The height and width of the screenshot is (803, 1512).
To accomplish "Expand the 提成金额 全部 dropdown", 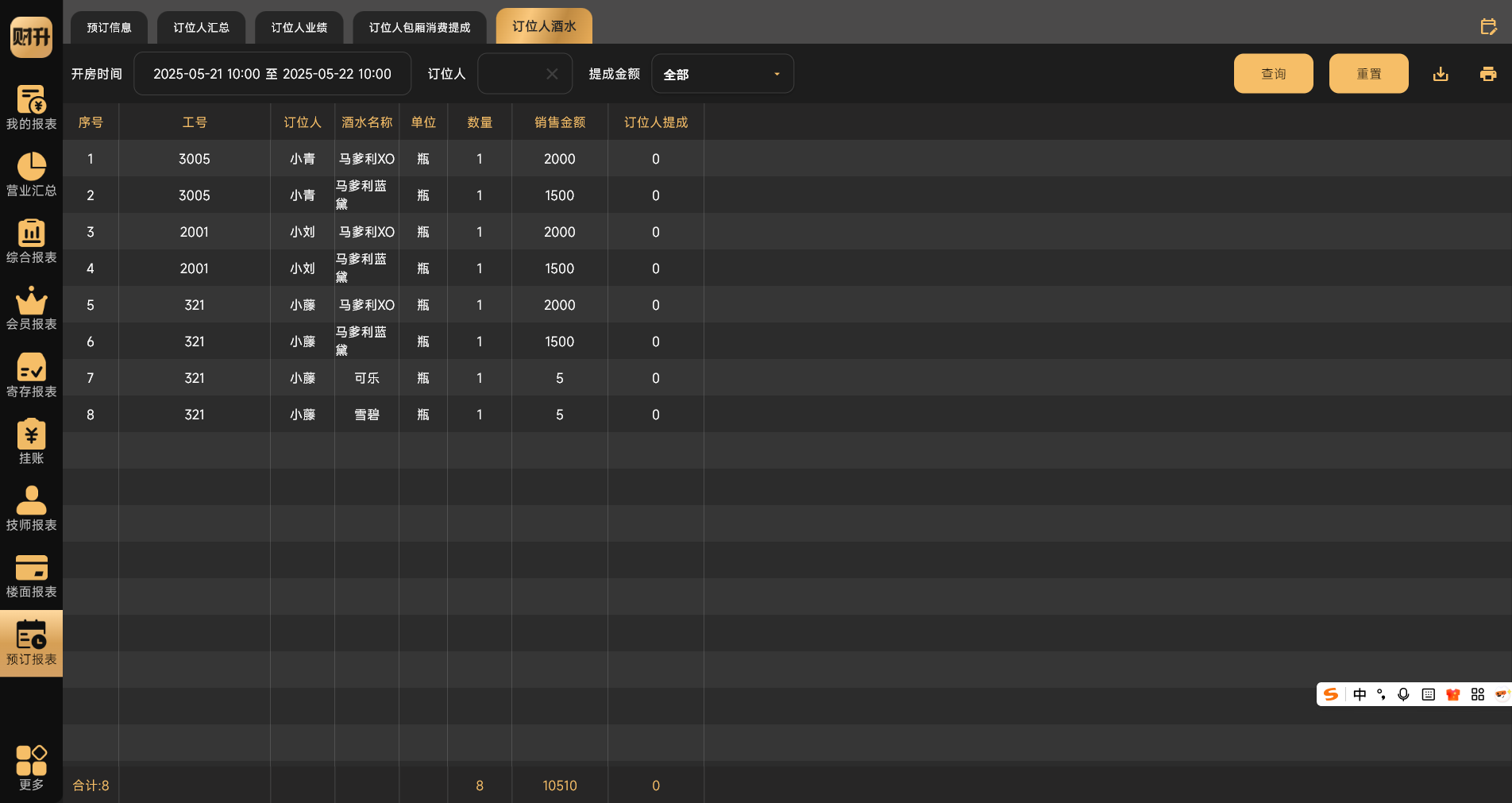I will click(x=723, y=74).
